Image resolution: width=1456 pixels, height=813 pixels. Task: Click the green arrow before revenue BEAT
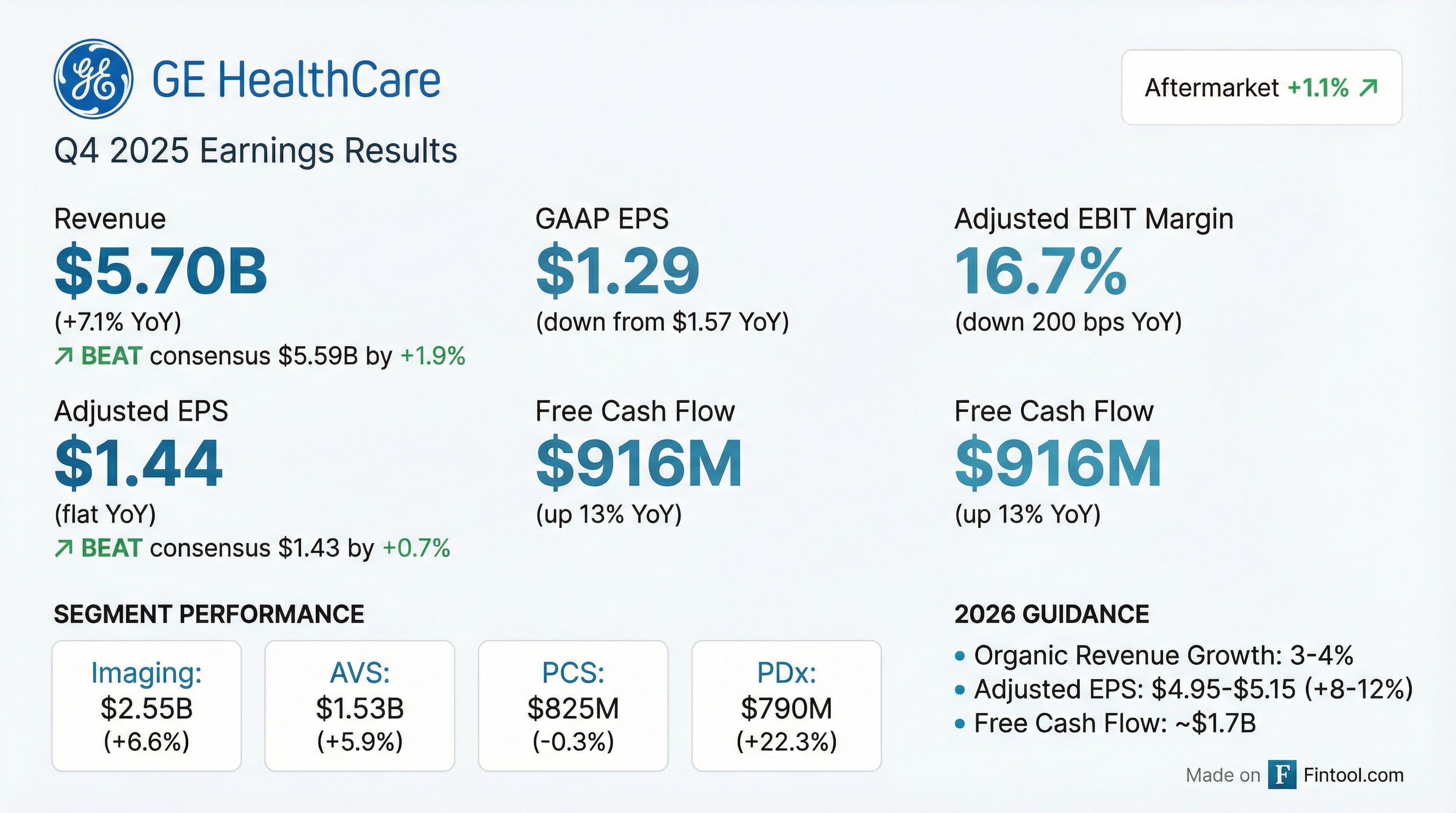(64, 356)
